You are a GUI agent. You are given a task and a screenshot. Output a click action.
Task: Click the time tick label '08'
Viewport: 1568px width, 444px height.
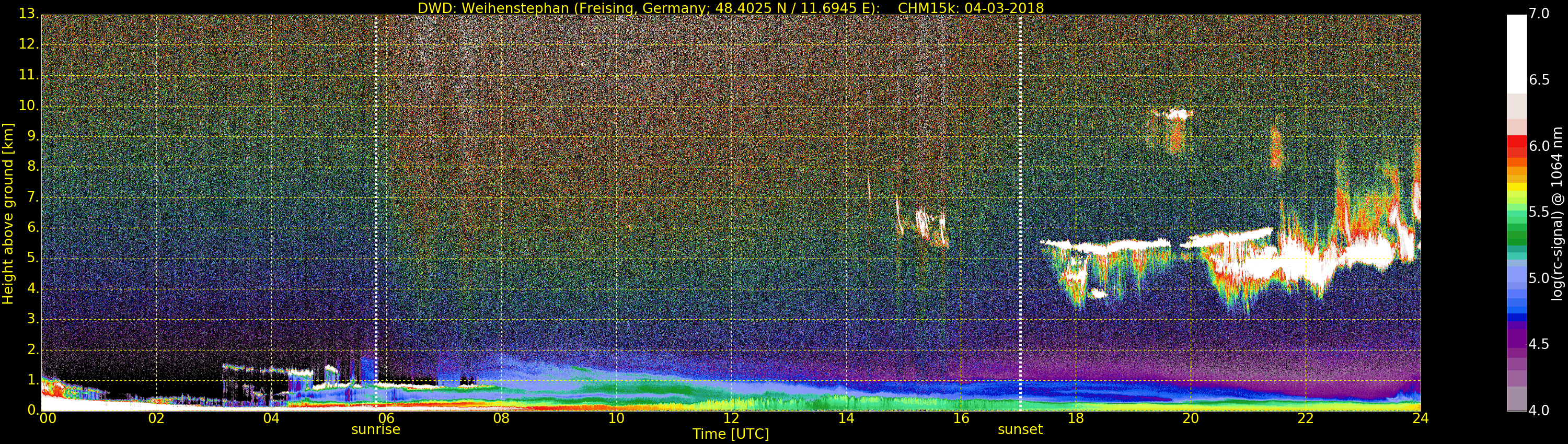pos(501,418)
